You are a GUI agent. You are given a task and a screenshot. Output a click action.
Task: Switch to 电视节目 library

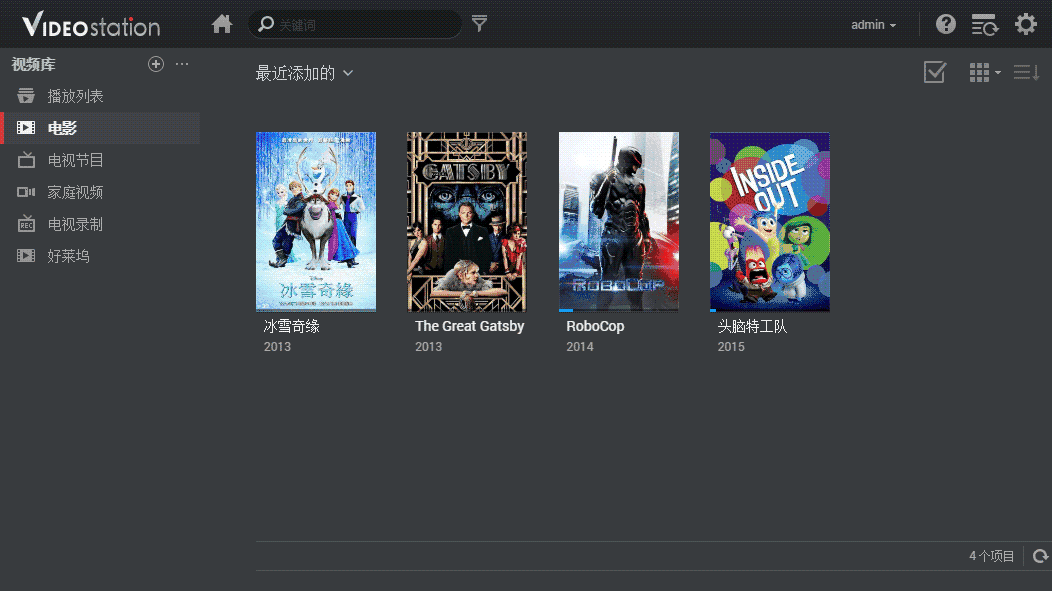75,160
